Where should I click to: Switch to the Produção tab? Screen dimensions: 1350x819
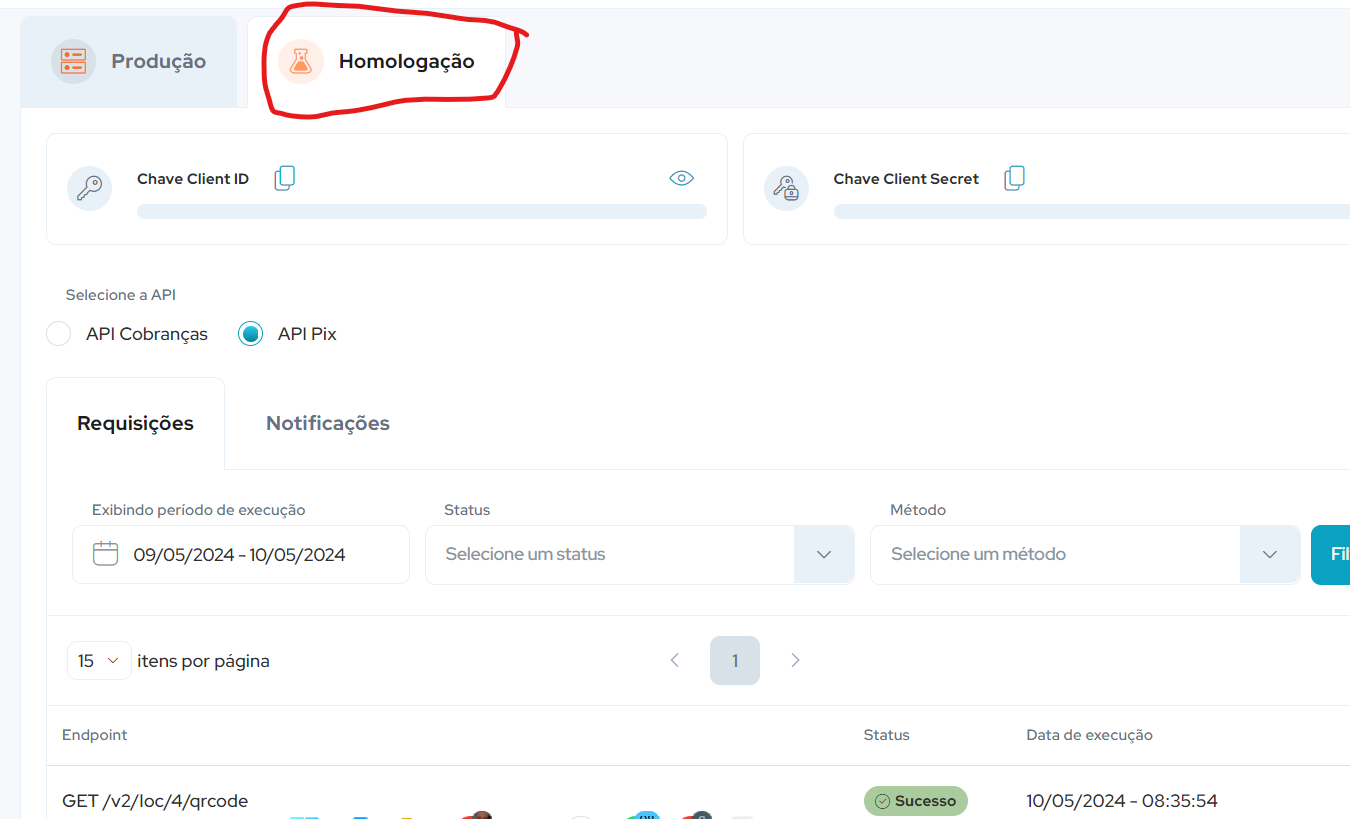pos(129,61)
